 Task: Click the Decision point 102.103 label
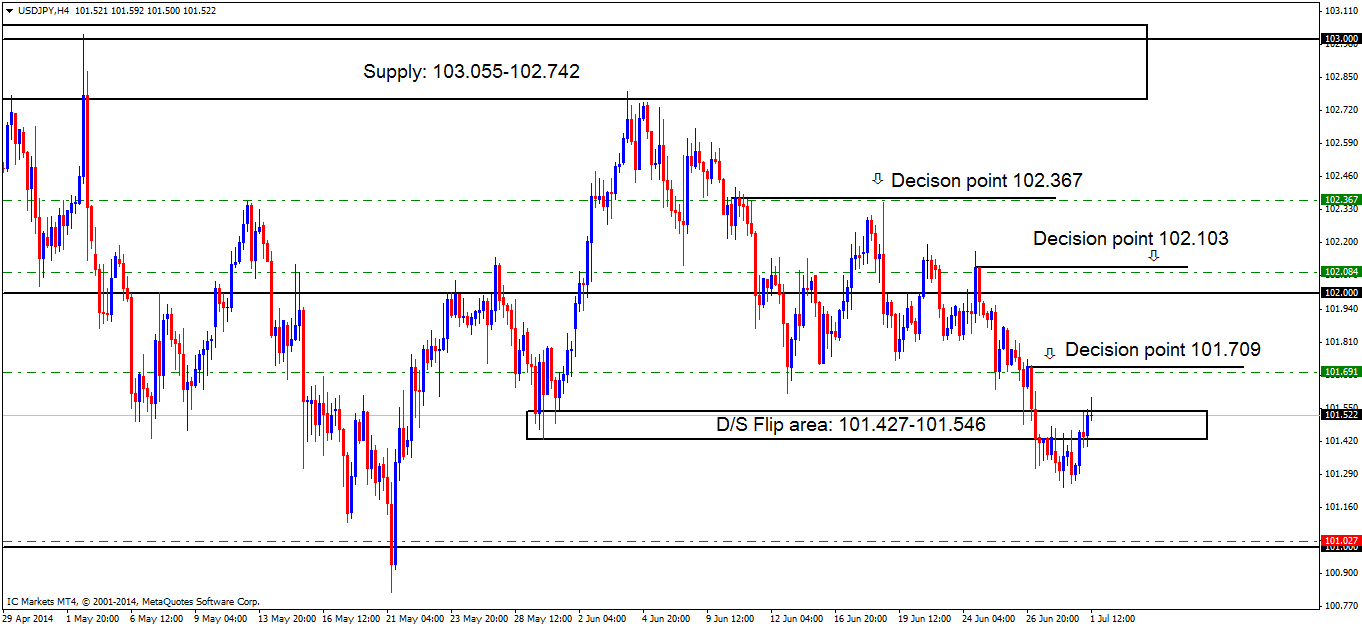[x=1131, y=239]
